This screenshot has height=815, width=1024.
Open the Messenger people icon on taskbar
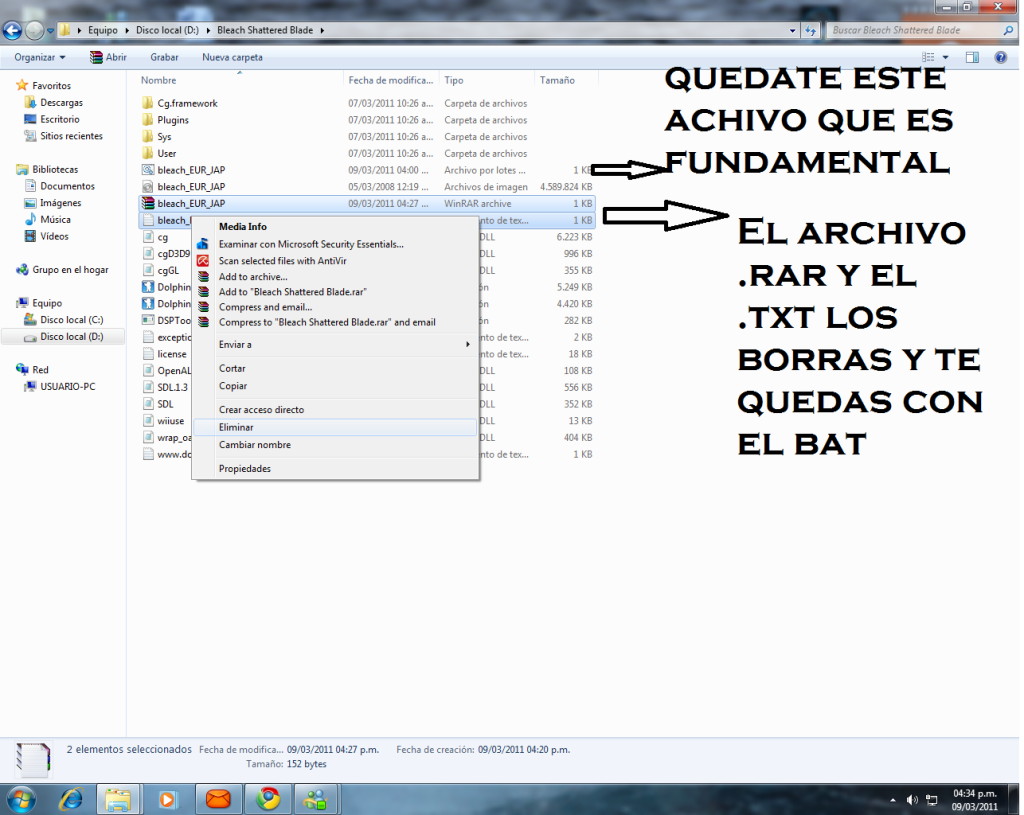[x=315, y=799]
